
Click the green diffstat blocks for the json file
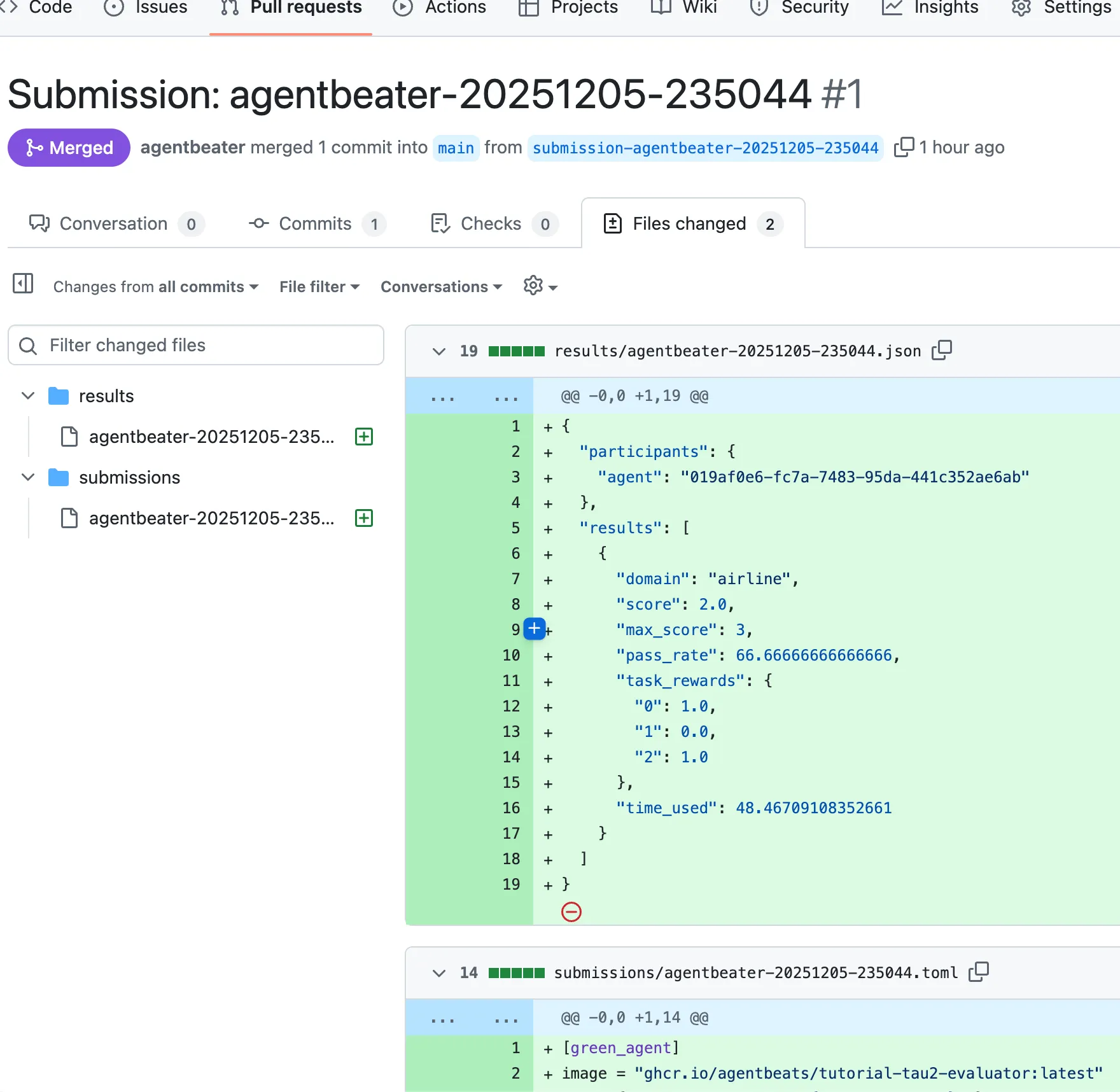(516, 350)
